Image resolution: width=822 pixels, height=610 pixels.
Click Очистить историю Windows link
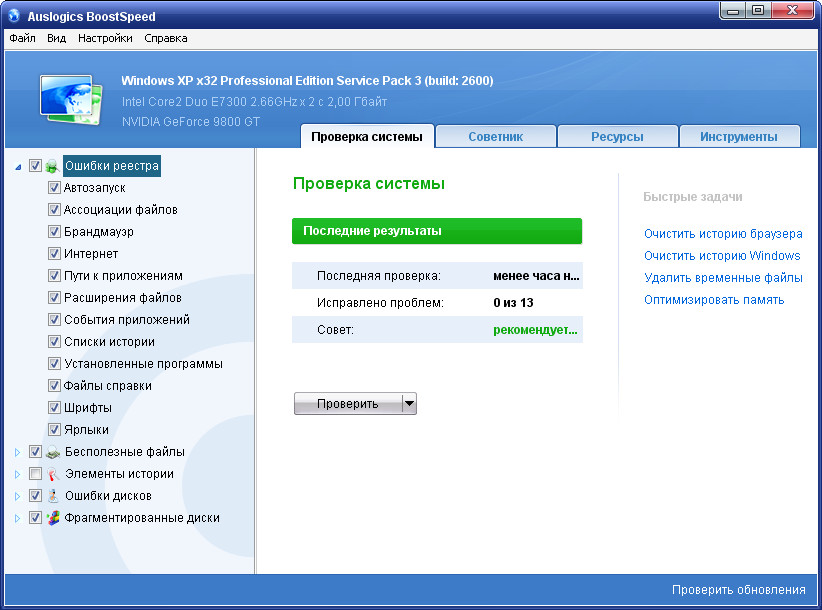point(722,256)
